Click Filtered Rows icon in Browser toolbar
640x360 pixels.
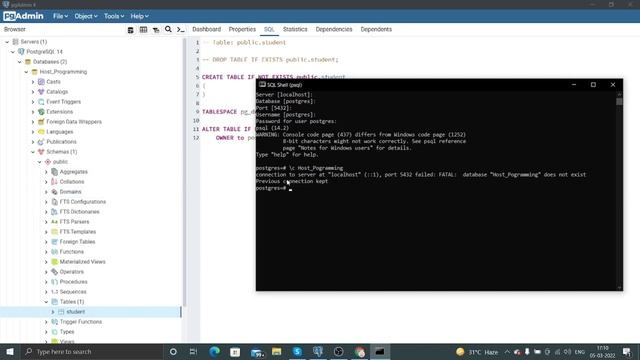tap(156, 30)
